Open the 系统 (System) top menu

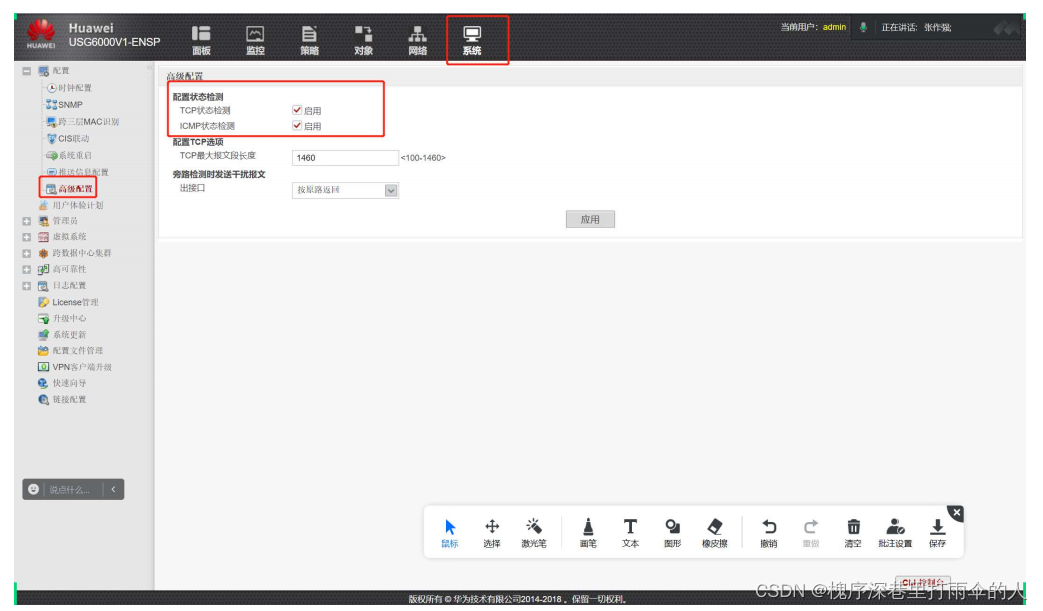point(472,41)
